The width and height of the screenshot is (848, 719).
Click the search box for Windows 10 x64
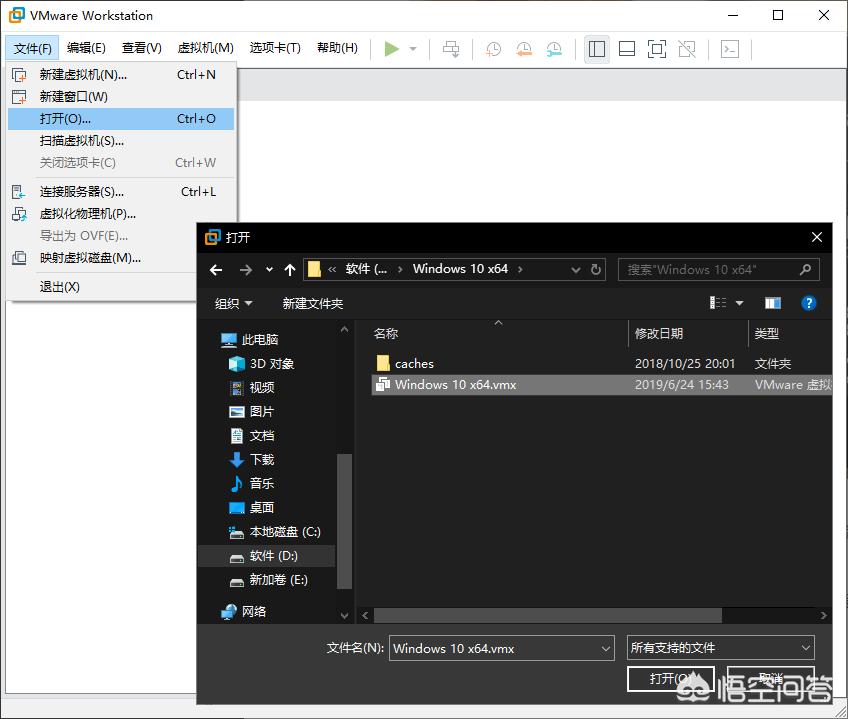[x=719, y=269]
